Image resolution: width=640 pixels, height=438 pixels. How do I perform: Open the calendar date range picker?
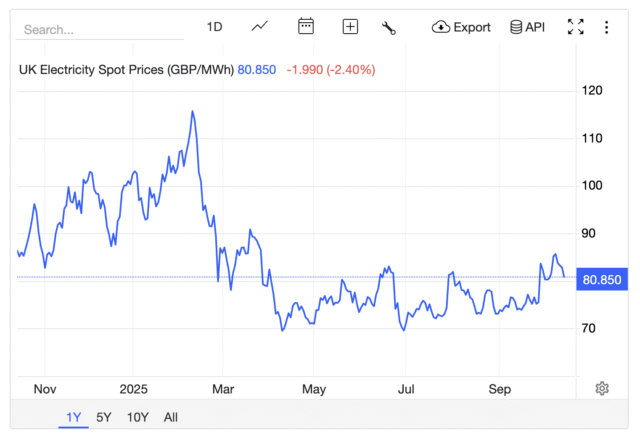point(306,27)
